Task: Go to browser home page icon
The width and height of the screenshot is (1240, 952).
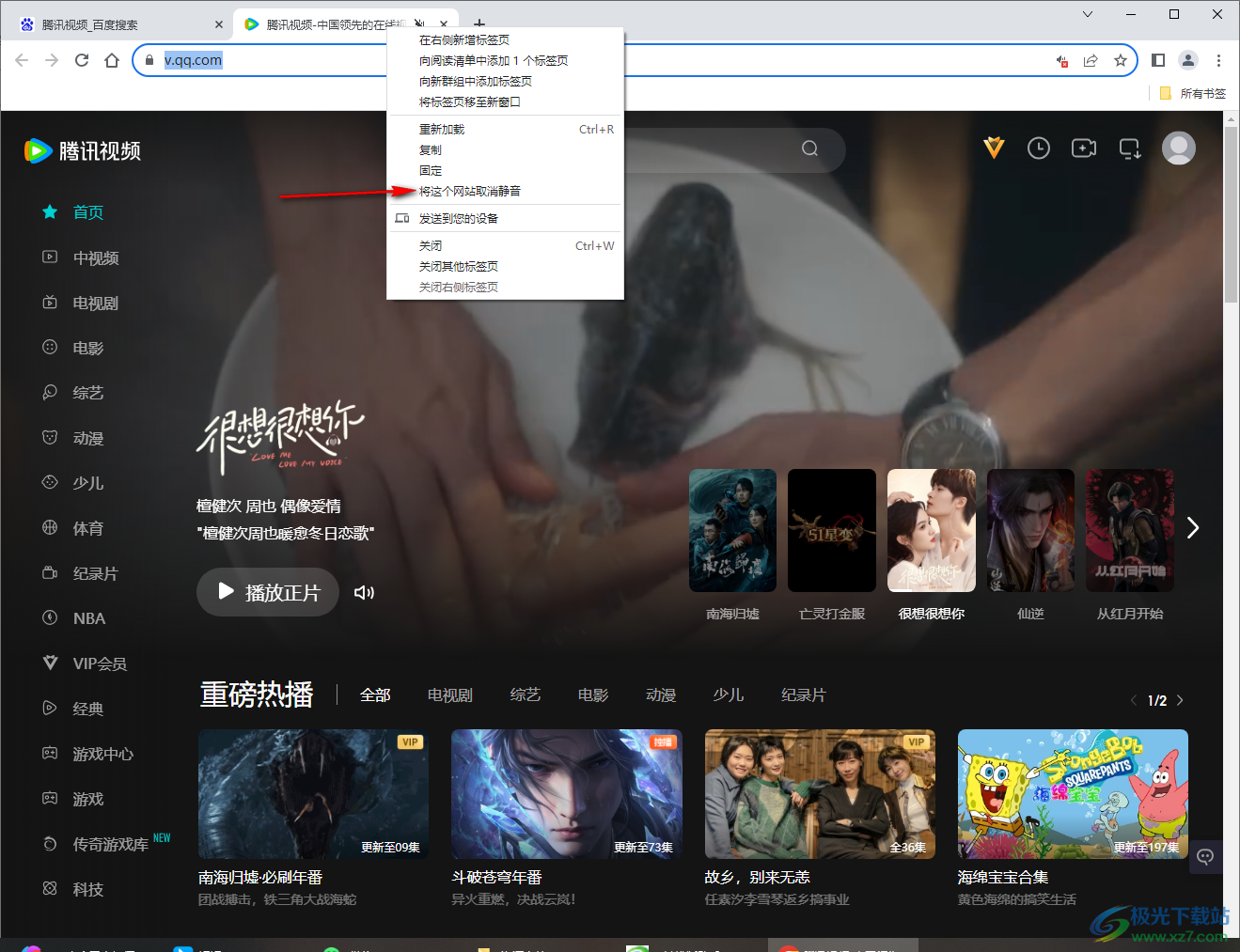Action: 112,60
